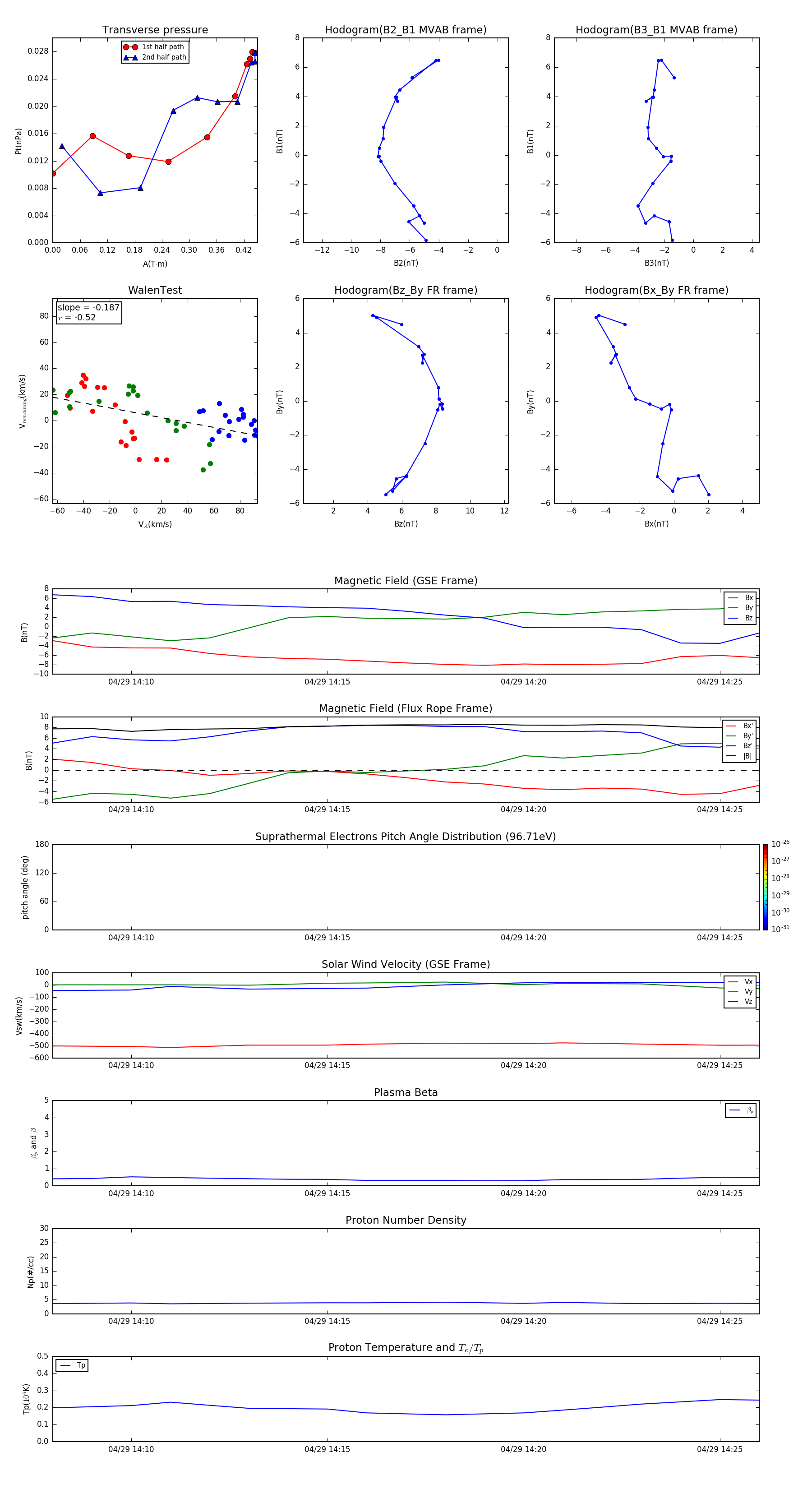The image size is (812, 1489).
Task: Click '04/29 14:15' tick in GSE magnetic field panel
Action: (327, 681)
